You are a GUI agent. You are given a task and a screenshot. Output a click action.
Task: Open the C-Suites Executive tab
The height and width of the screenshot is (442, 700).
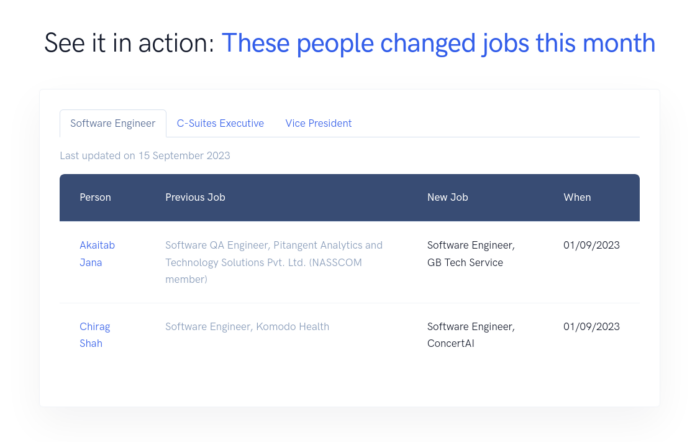point(220,123)
